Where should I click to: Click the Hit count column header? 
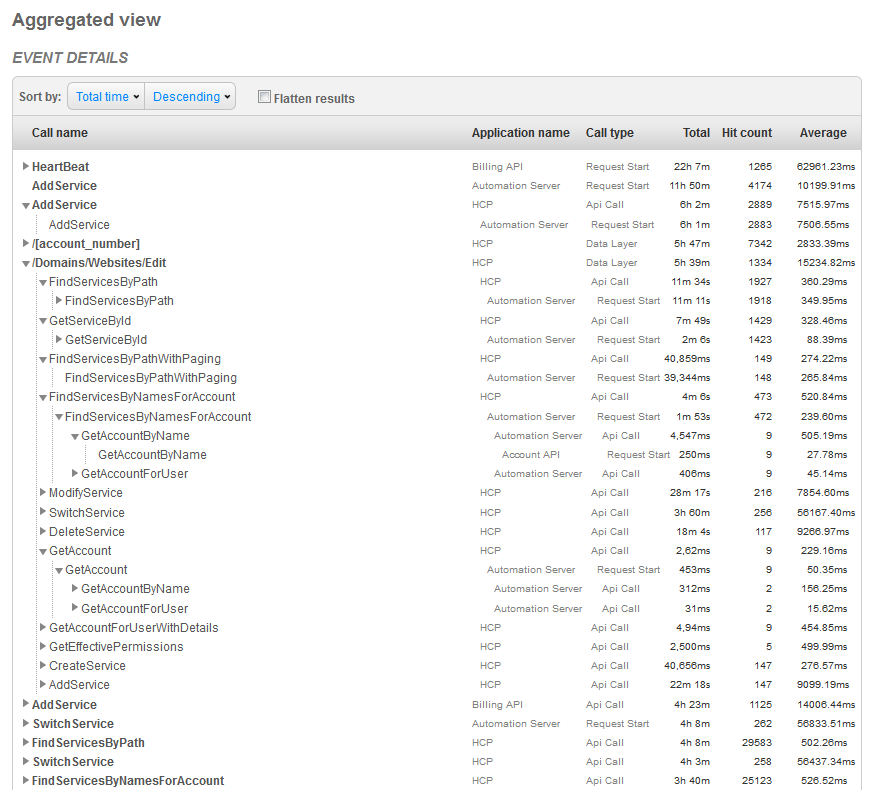coord(747,133)
